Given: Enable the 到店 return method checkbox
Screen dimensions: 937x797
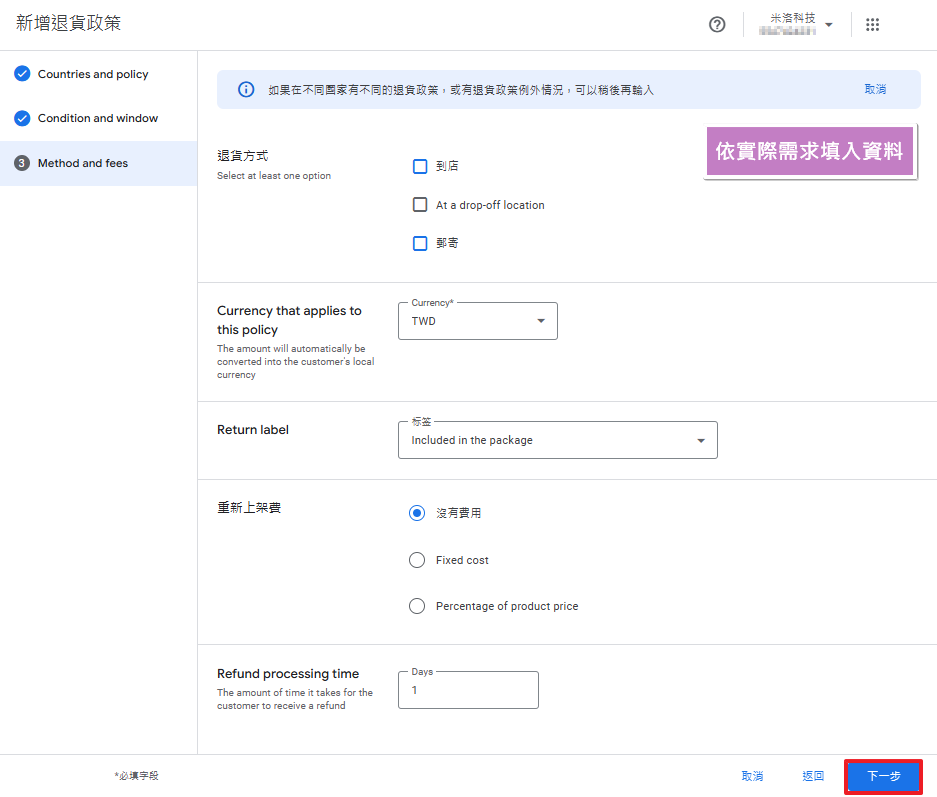Looking at the screenshot, I should [x=420, y=166].
